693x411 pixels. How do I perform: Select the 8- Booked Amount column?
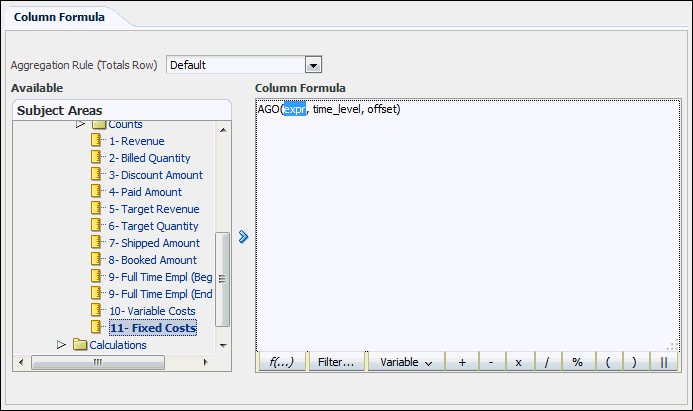point(152,260)
